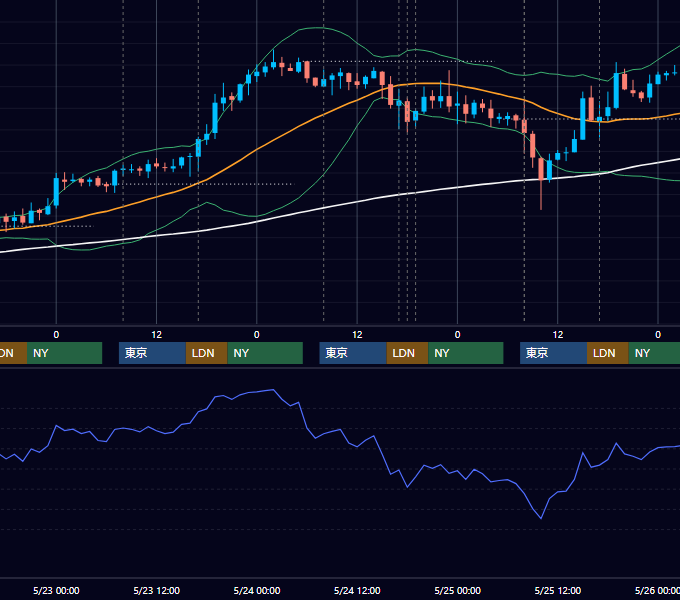This screenshot has height=600, width=680.
Task: Click the 5/23 00:00 date label
Action: tap(56, 590)
